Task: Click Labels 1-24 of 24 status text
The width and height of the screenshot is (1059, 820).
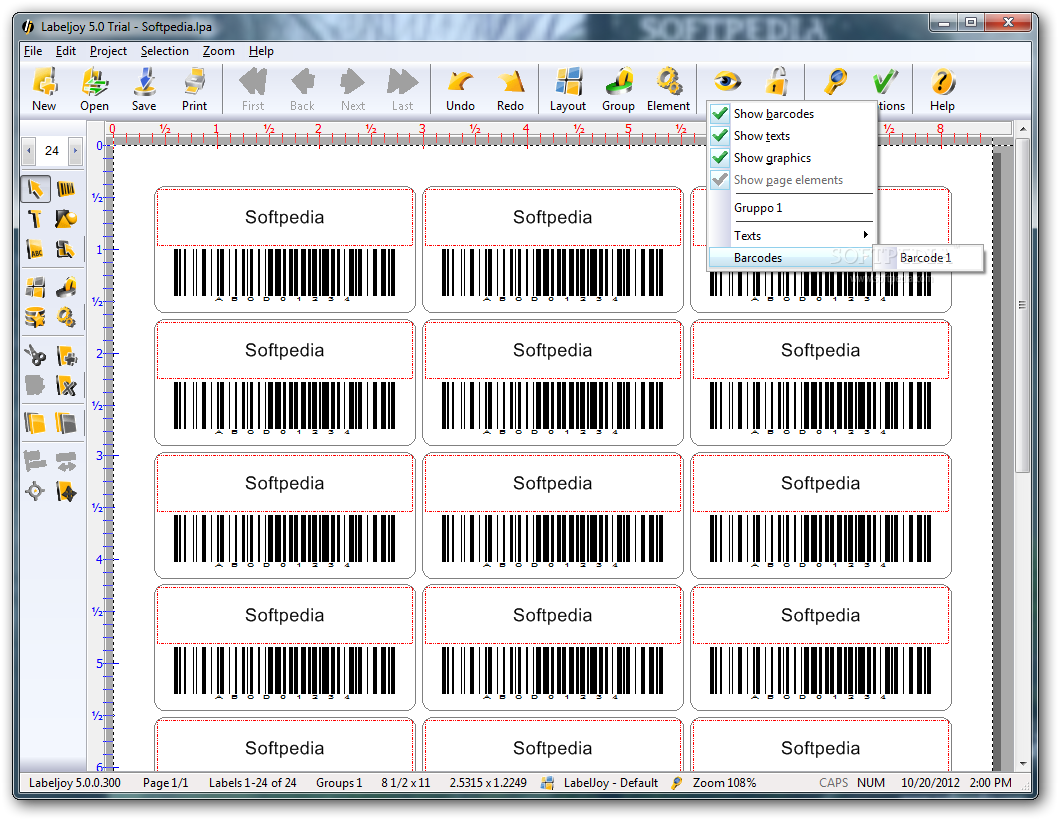Action: (x=253, y=783)
